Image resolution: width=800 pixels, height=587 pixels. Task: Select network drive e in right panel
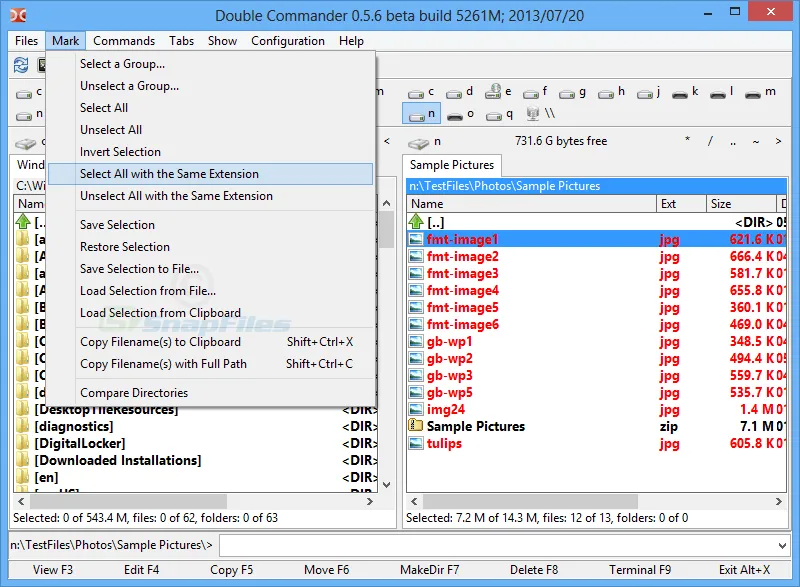(498, 92)
